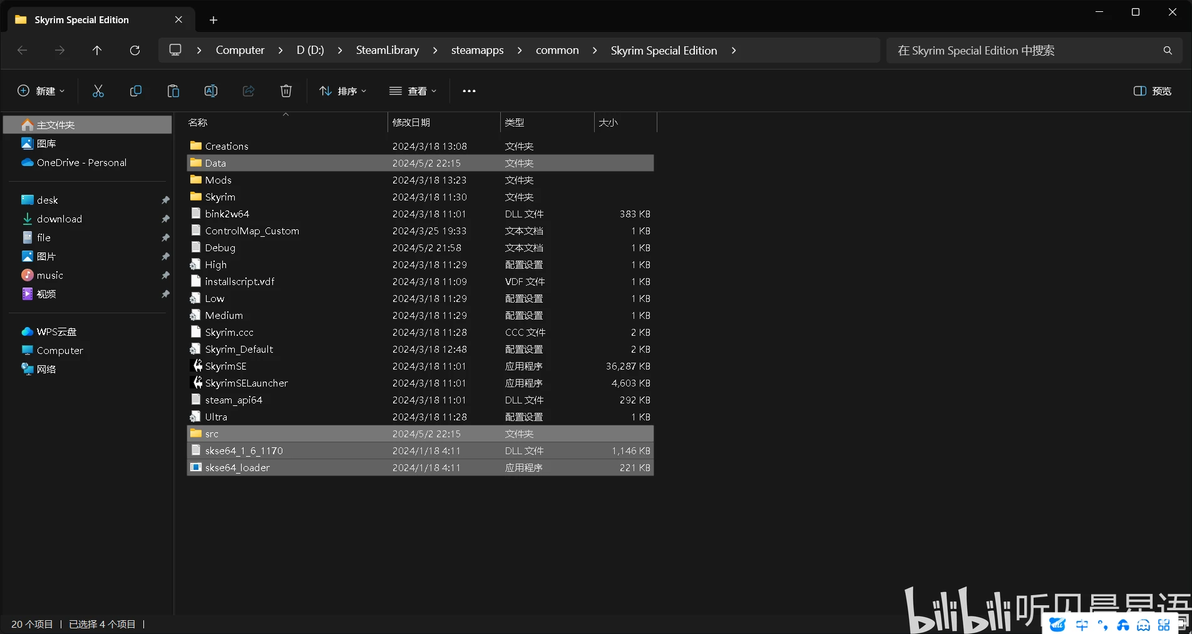This screenshot has height=634, width=1192.
Task: Go back with the left arrow
Action: tap(22, 50)
